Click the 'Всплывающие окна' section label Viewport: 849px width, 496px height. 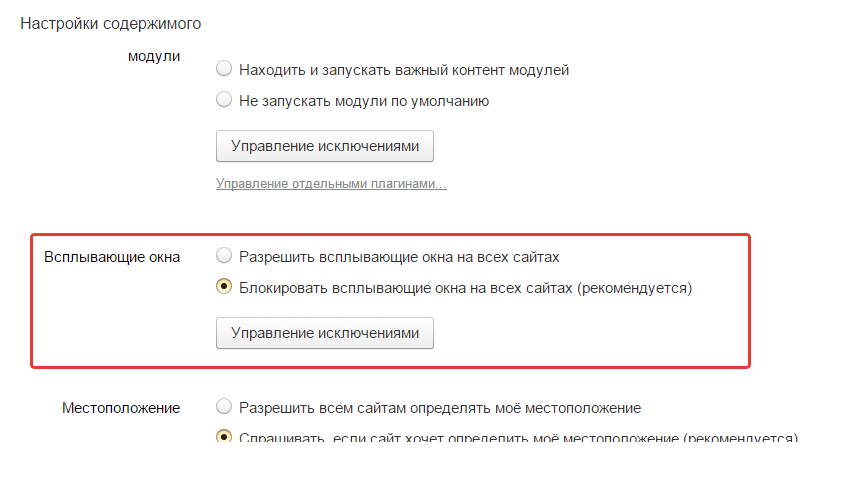pos(112,257)
